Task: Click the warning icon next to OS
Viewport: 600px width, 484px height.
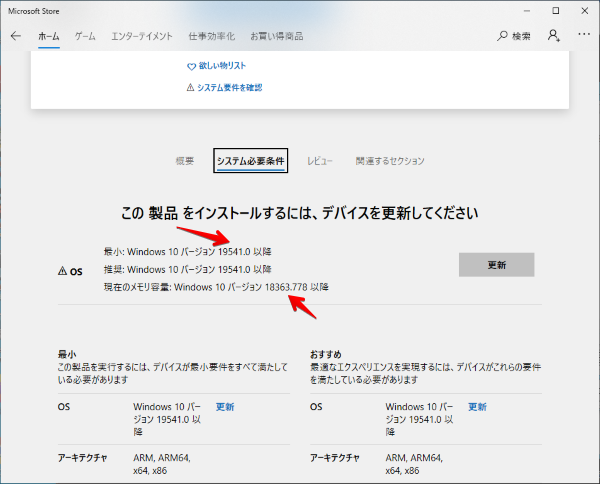Action: 62,271
